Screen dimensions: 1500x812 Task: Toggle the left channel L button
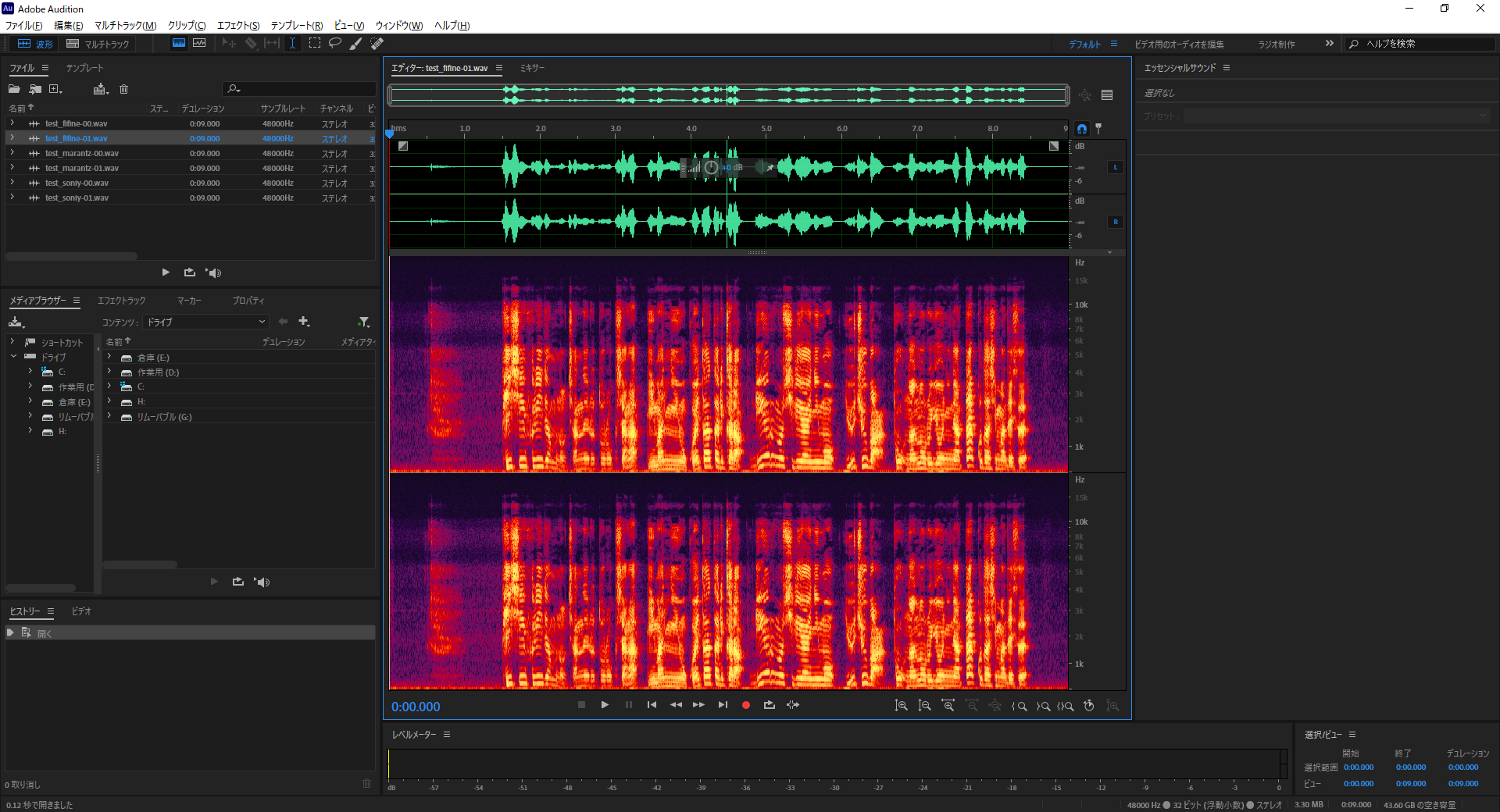(1115, 167)
